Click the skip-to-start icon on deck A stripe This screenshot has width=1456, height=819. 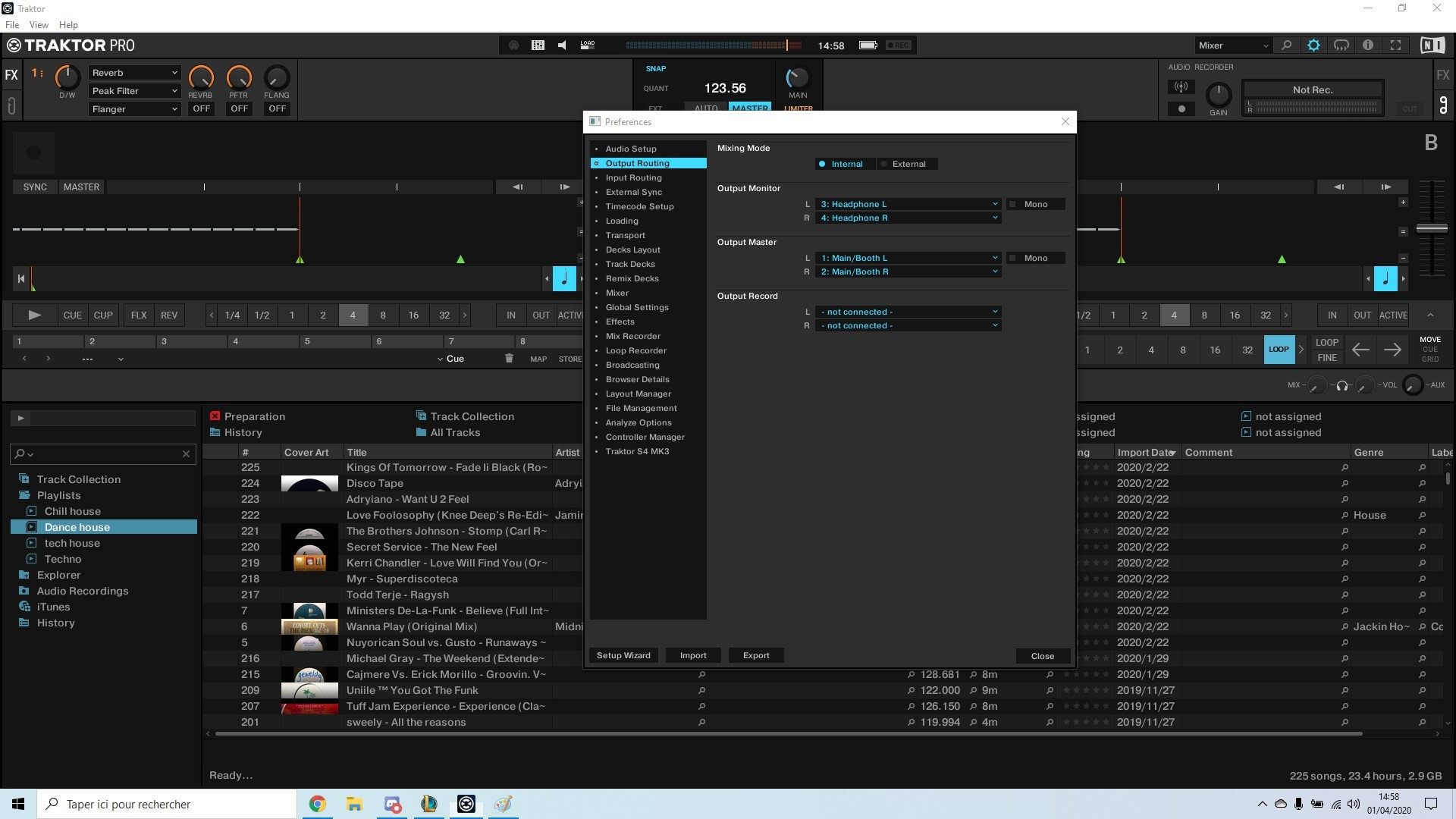[x=20, y=279]
